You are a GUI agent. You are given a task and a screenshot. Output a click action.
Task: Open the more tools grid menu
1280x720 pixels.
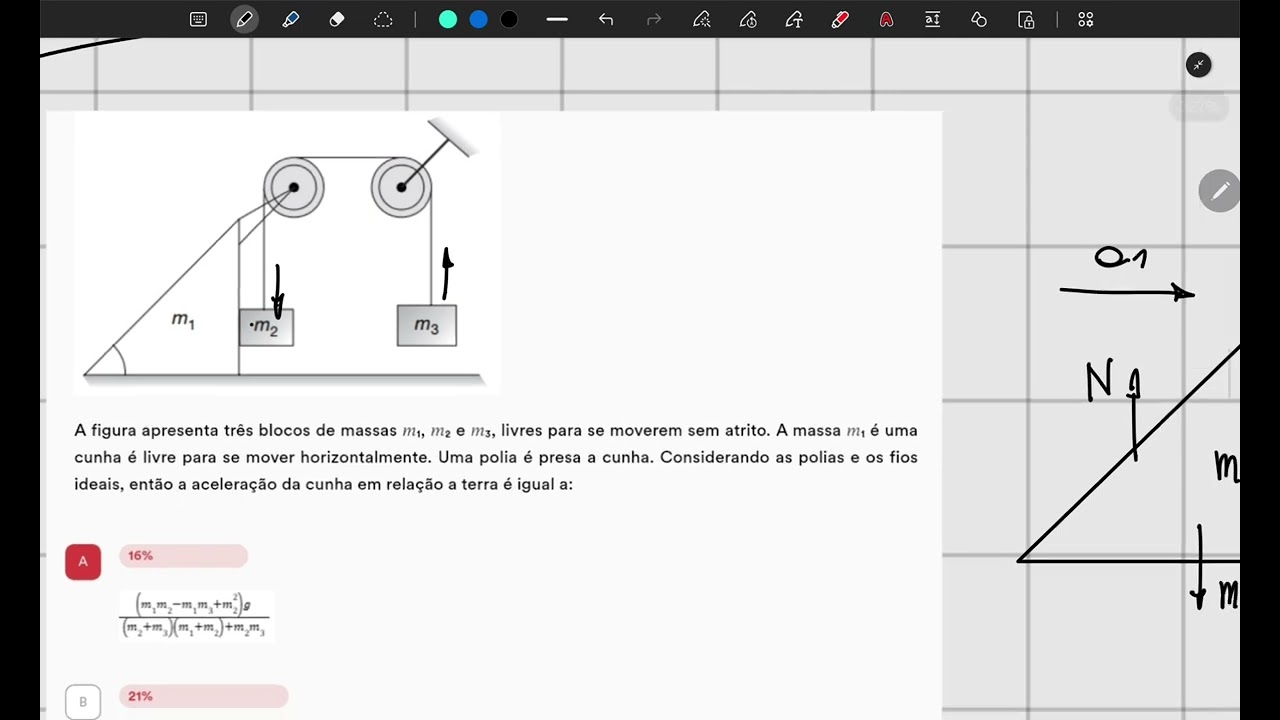pyautogui.click(x=1086, y=19)
